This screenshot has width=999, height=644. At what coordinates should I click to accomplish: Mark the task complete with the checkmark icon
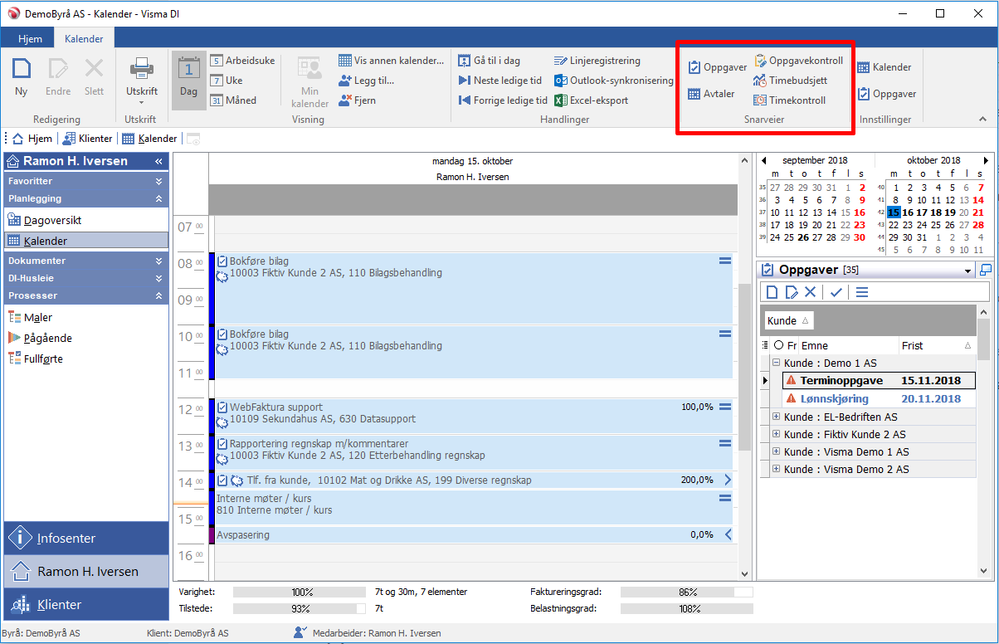tap(836, 292)
